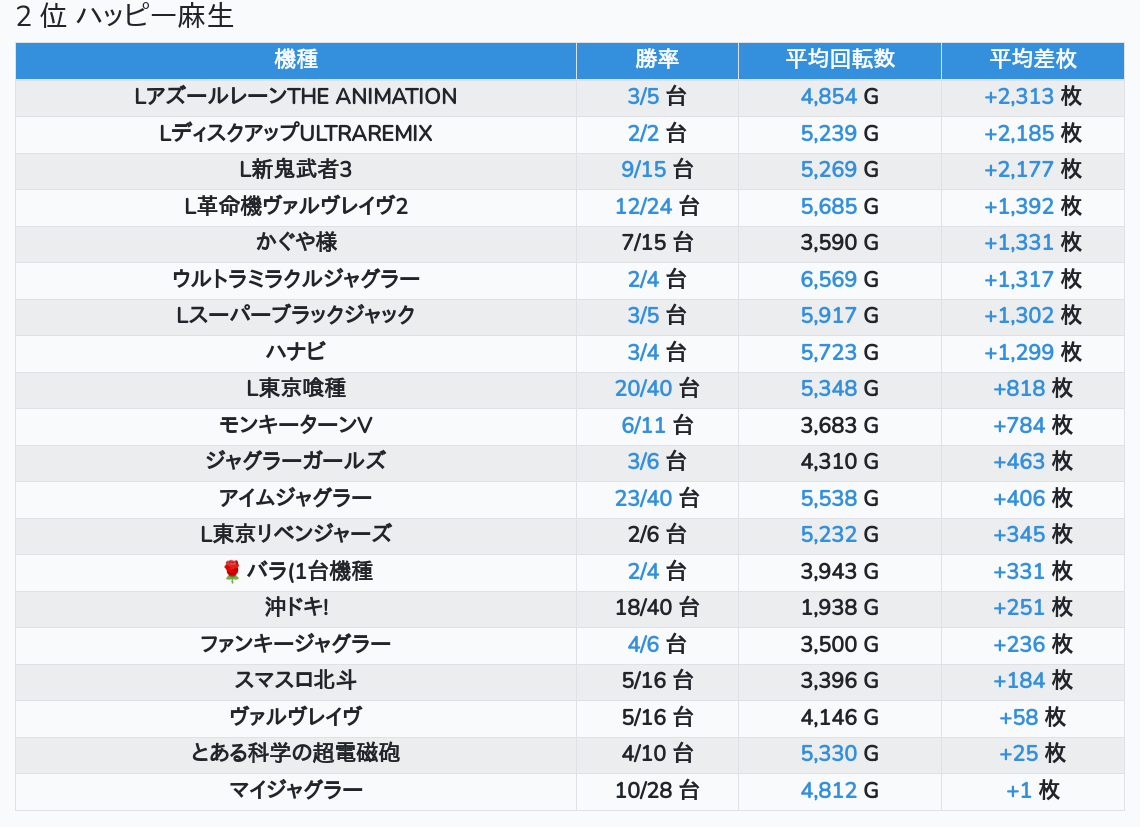Click the rose emoji icon beside バラ
The image size is (1140, 827).
[x=232, y=571]
